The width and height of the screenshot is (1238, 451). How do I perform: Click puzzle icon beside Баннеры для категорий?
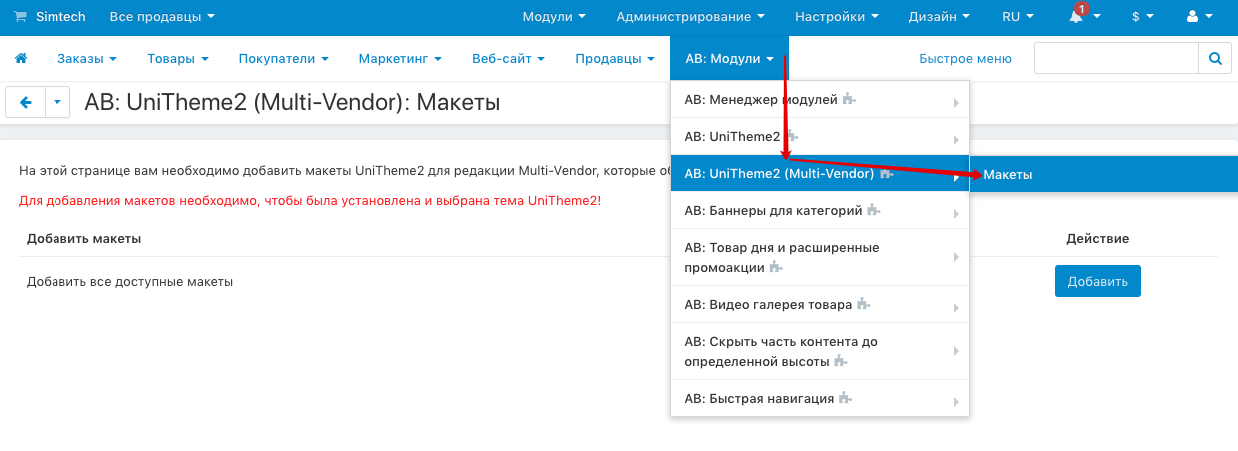pos(873,210)
